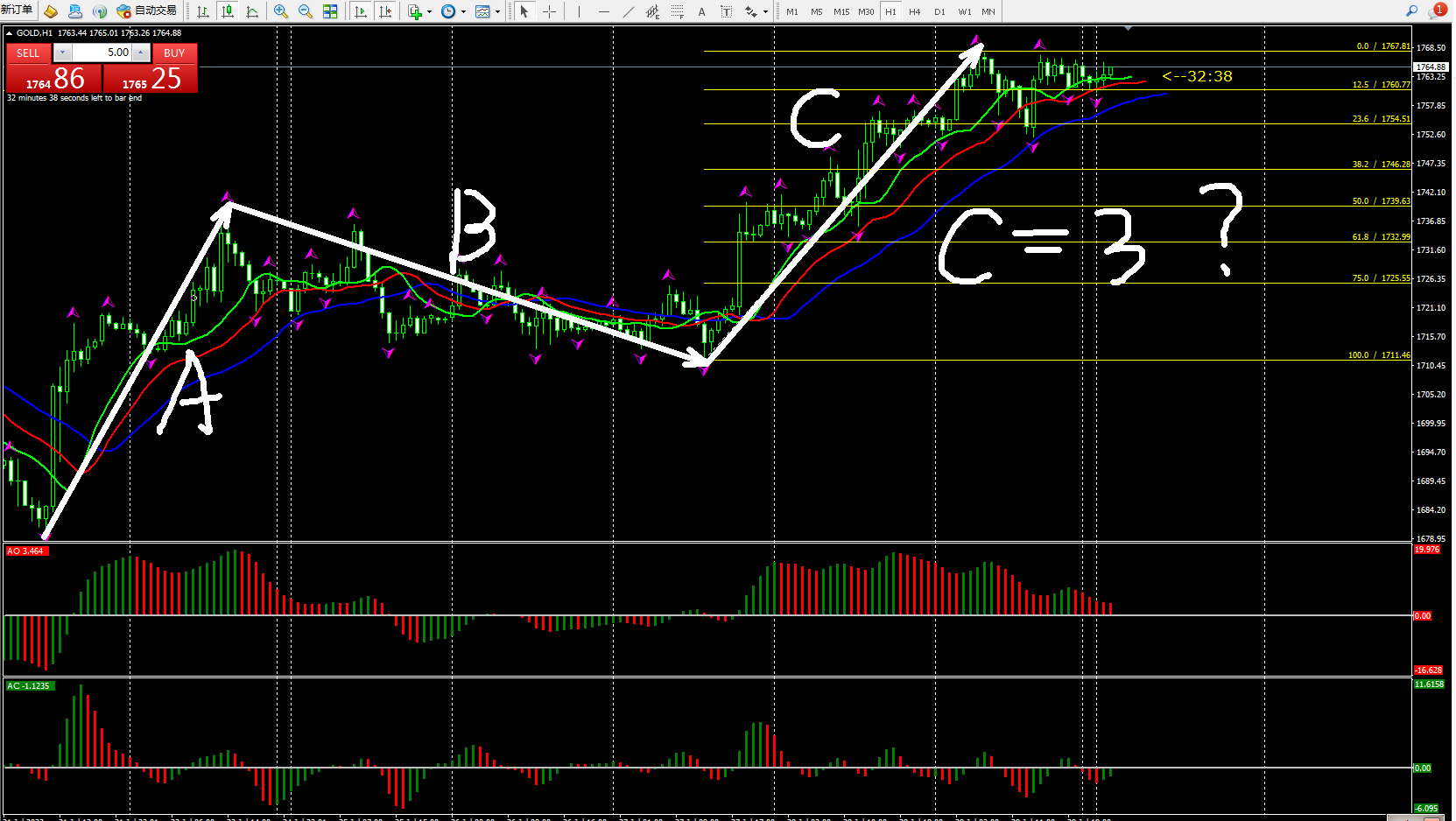The width and height of the screenshot is (1456, 821).
Task: Click the tile windows icon
Action: pyautogui.click(x=330, y=11)
